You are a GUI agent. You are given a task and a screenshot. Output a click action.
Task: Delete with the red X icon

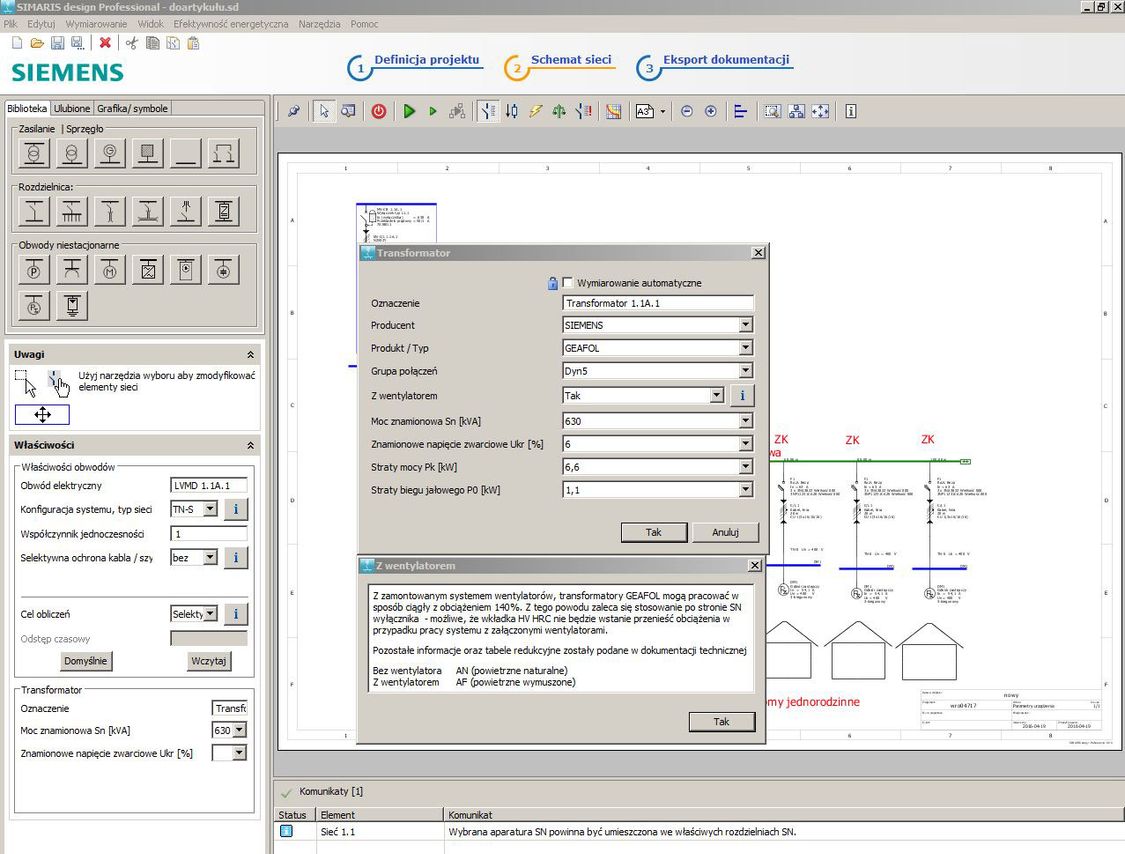105,43
